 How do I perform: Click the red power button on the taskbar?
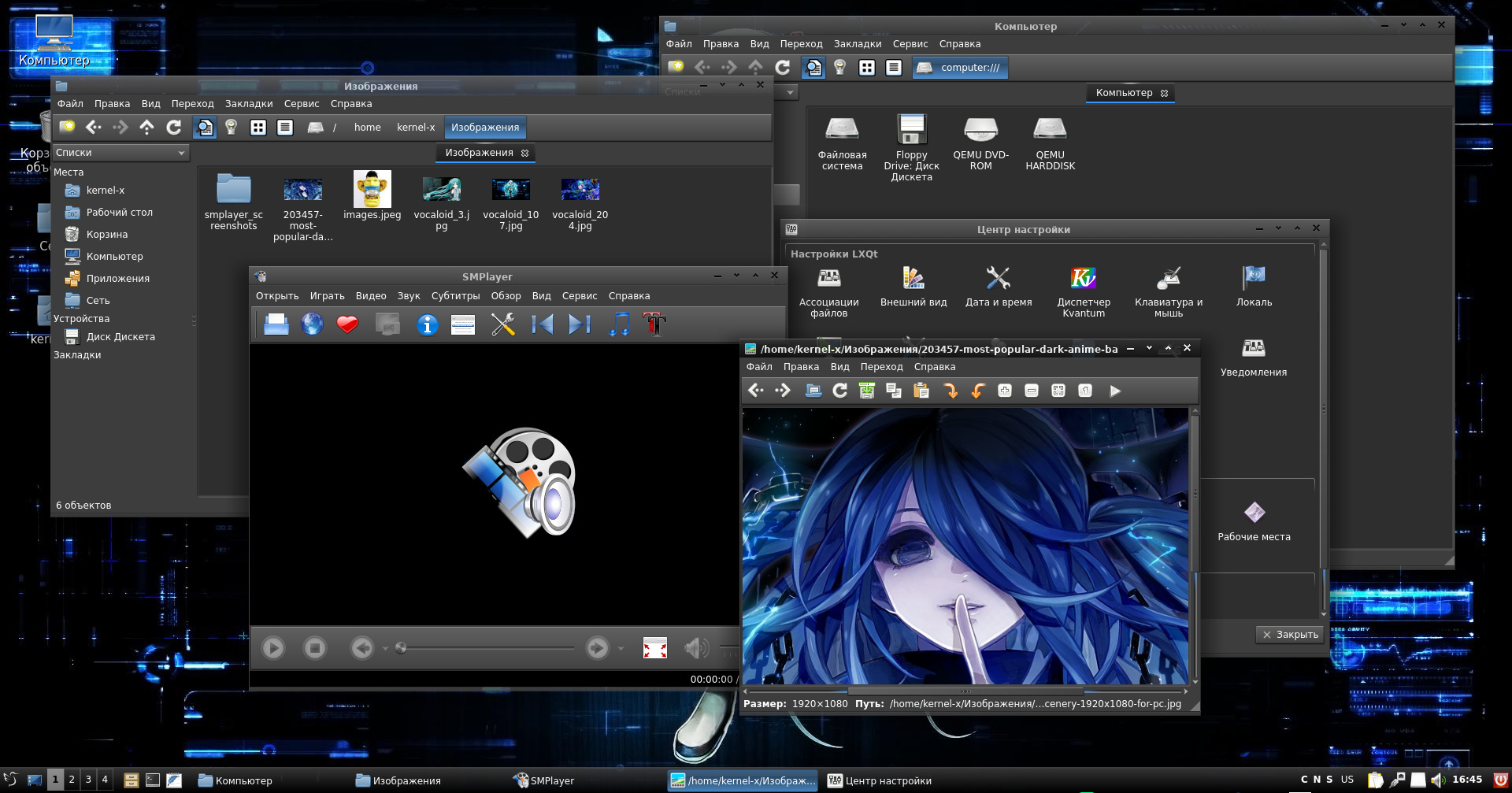point(1500,780)
